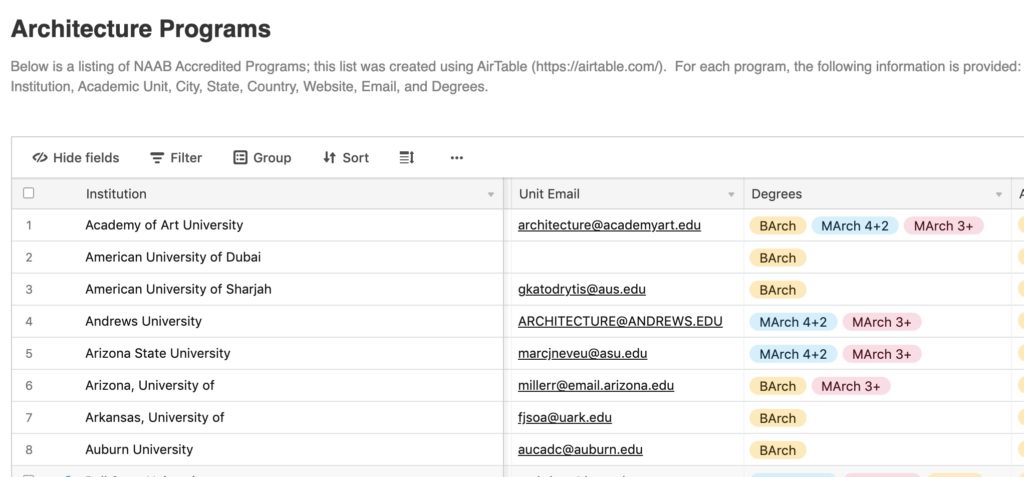1024x477 pixels.
Task: Open the Group options
Action: click(262, 157)
